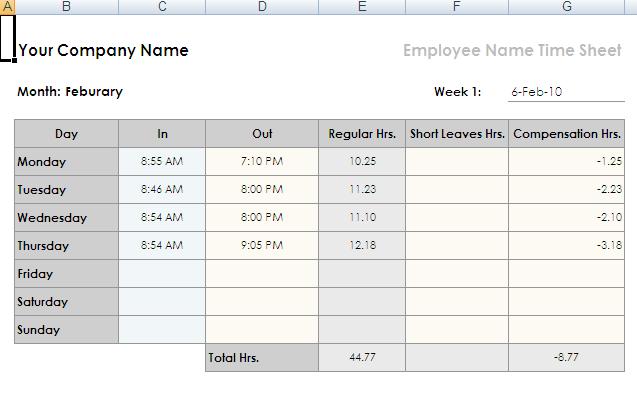Select column A header
This screenshot has height=393, width=637.
(x=7, y=7)
